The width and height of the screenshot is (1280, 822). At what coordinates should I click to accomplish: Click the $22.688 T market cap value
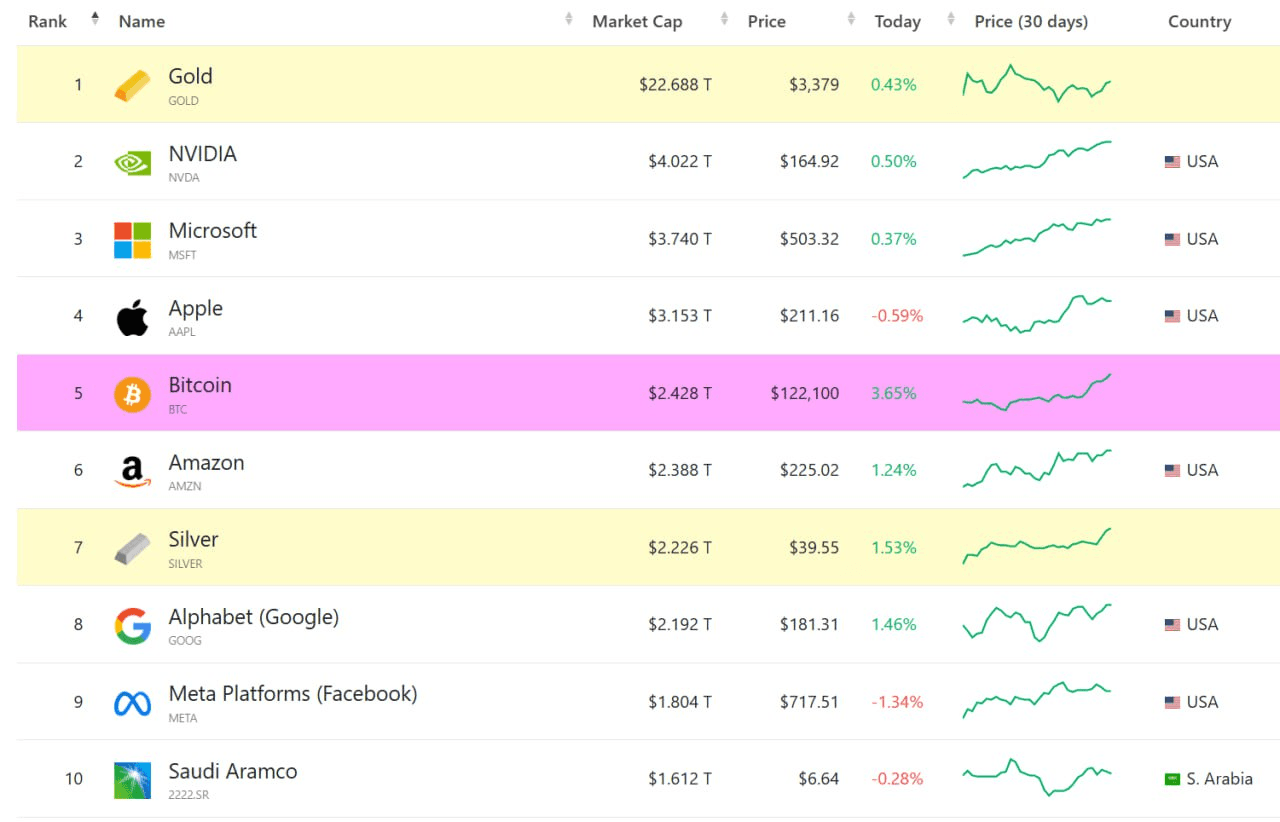click(675, 85)
